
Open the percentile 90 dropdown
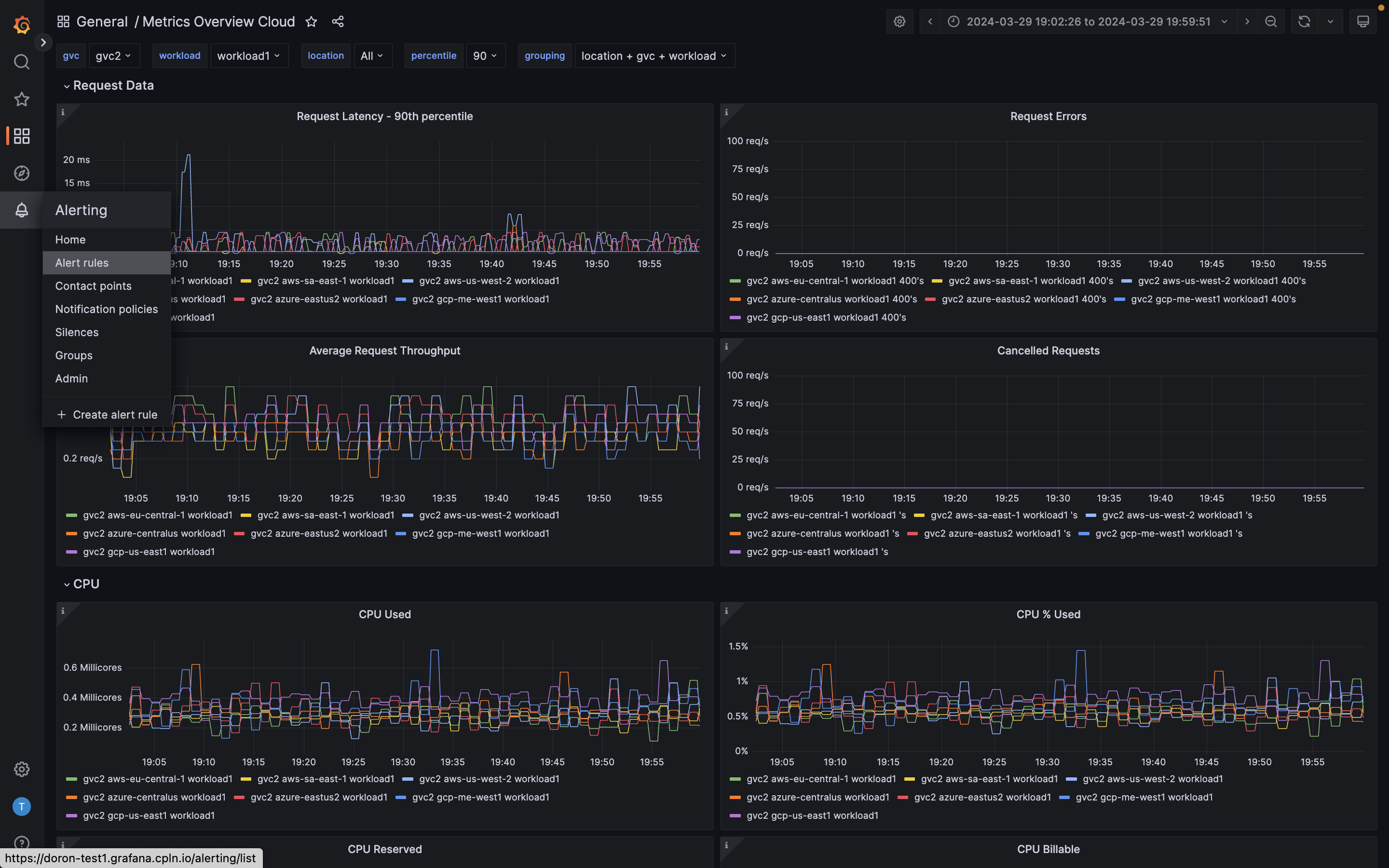(x=485, y=55)
